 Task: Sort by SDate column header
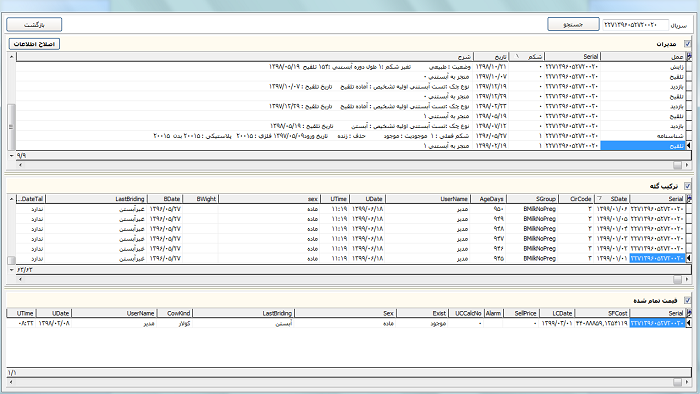612,199
